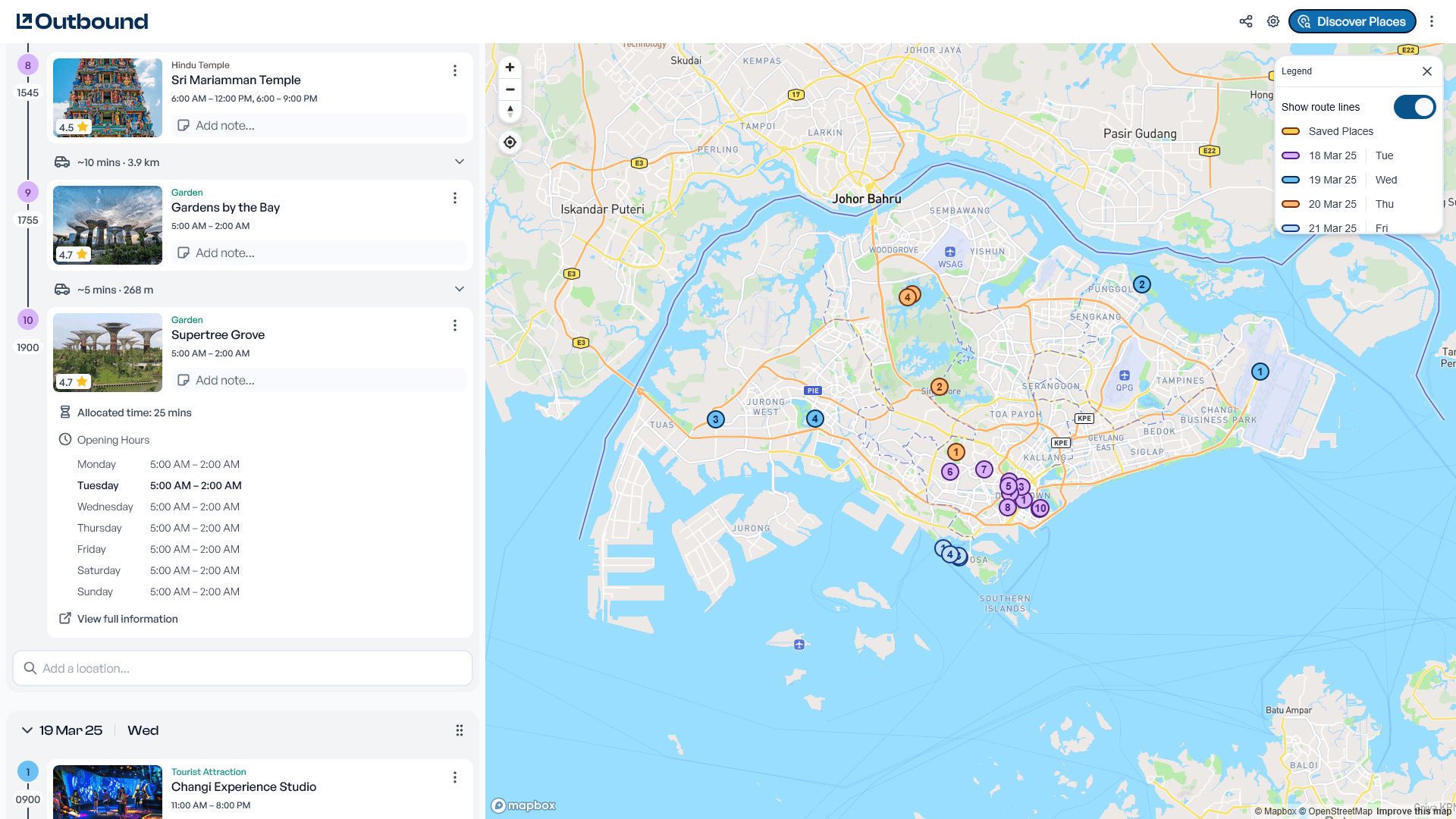Click the Gardens by the Bay title

pos(225,207)
